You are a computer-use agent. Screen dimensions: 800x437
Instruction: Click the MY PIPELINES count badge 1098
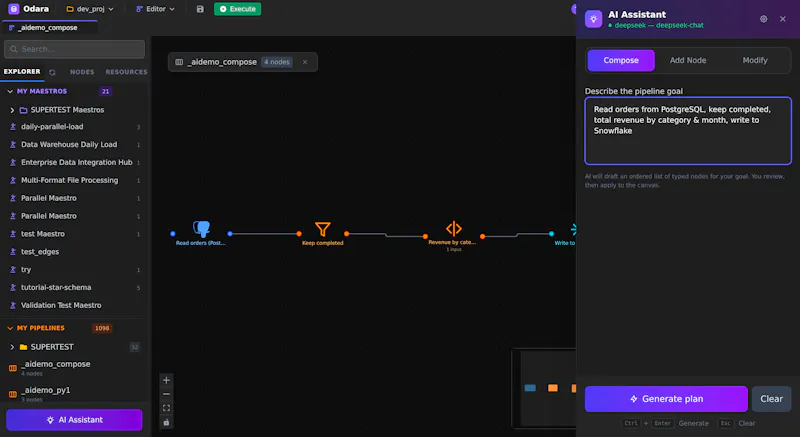[x=102, y=328]
